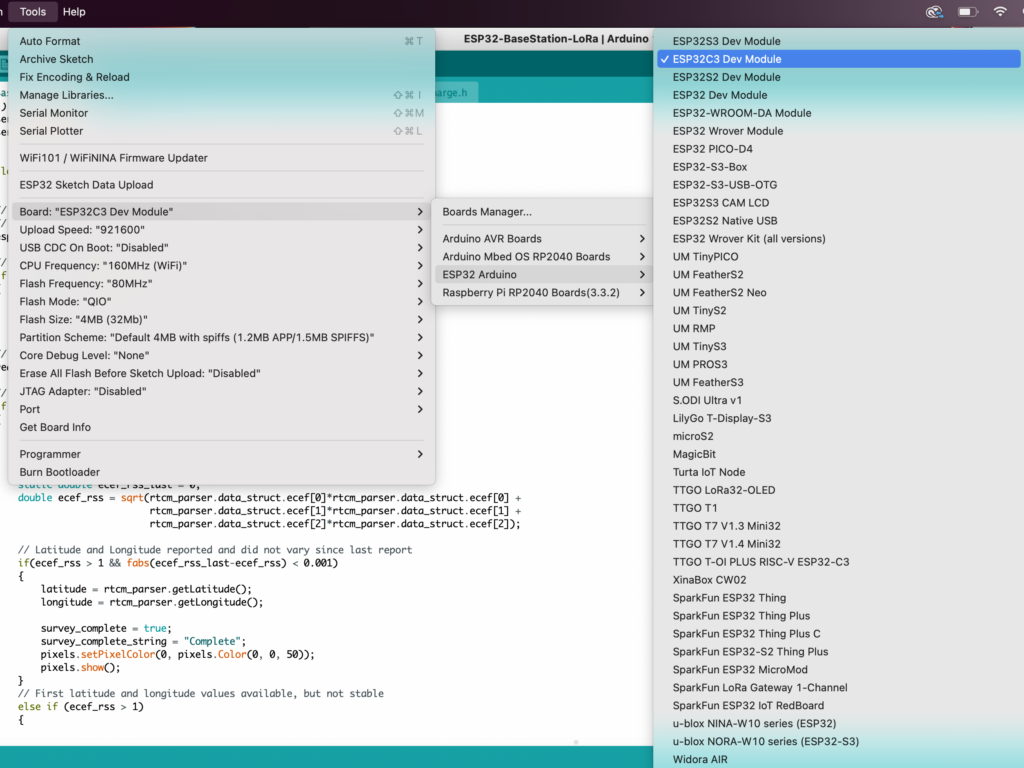Select u-blox NORA-W10 series (ESP32-S3)

click(x=839, y=742)
